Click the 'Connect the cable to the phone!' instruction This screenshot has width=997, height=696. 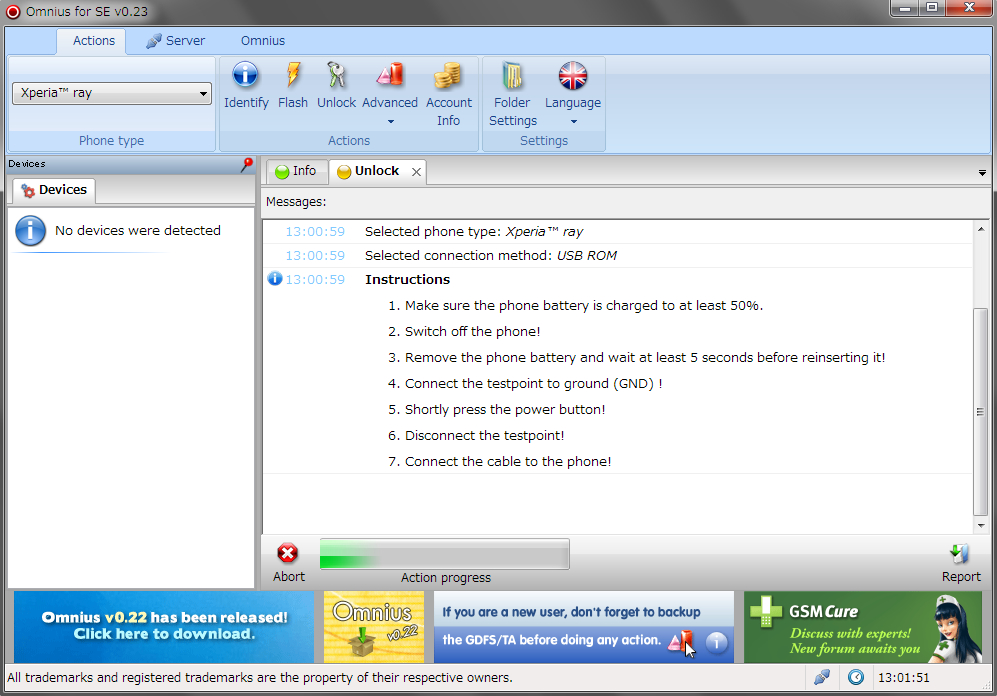pyautogui.click(x=508, y=461)
